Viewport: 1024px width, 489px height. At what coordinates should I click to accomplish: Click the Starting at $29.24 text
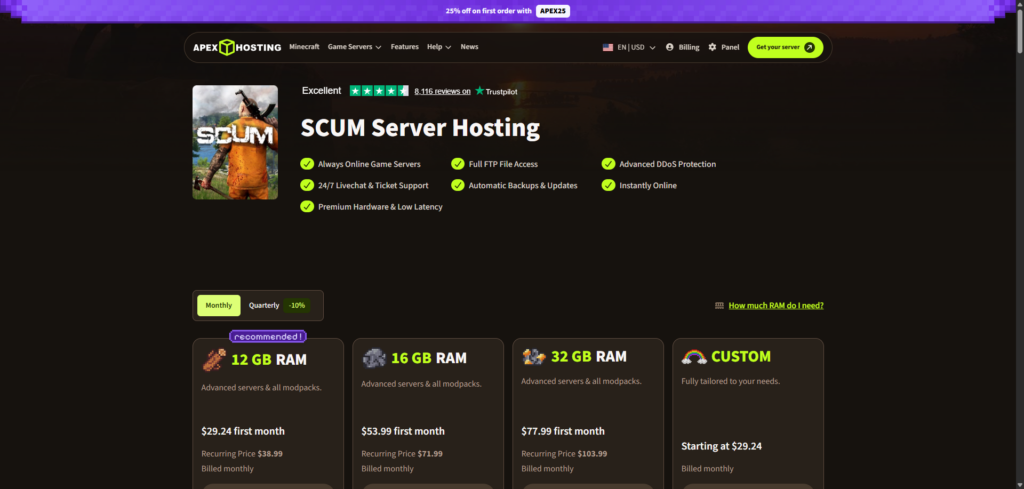(721, 447)
